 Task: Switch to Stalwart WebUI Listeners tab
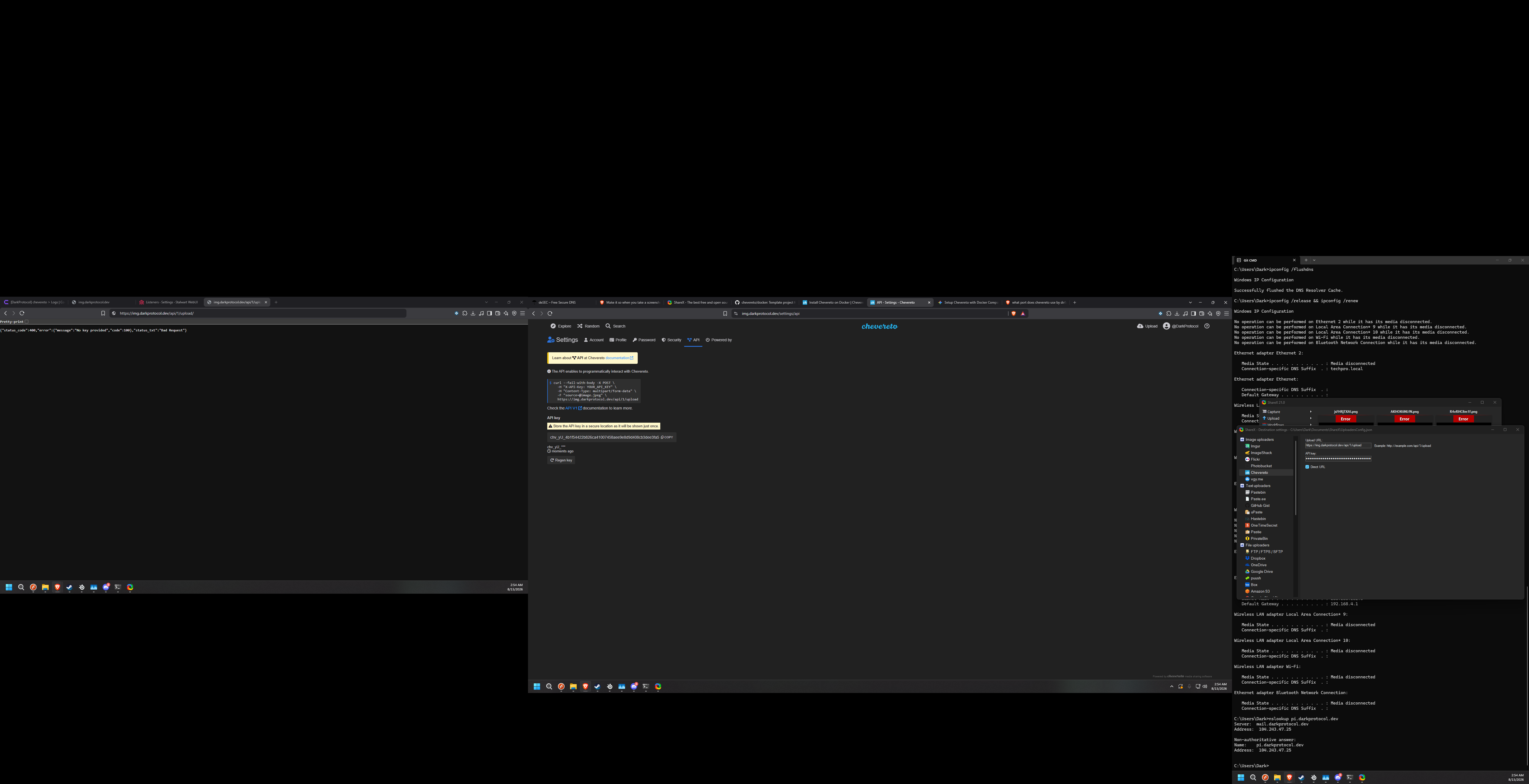[169, 302]
